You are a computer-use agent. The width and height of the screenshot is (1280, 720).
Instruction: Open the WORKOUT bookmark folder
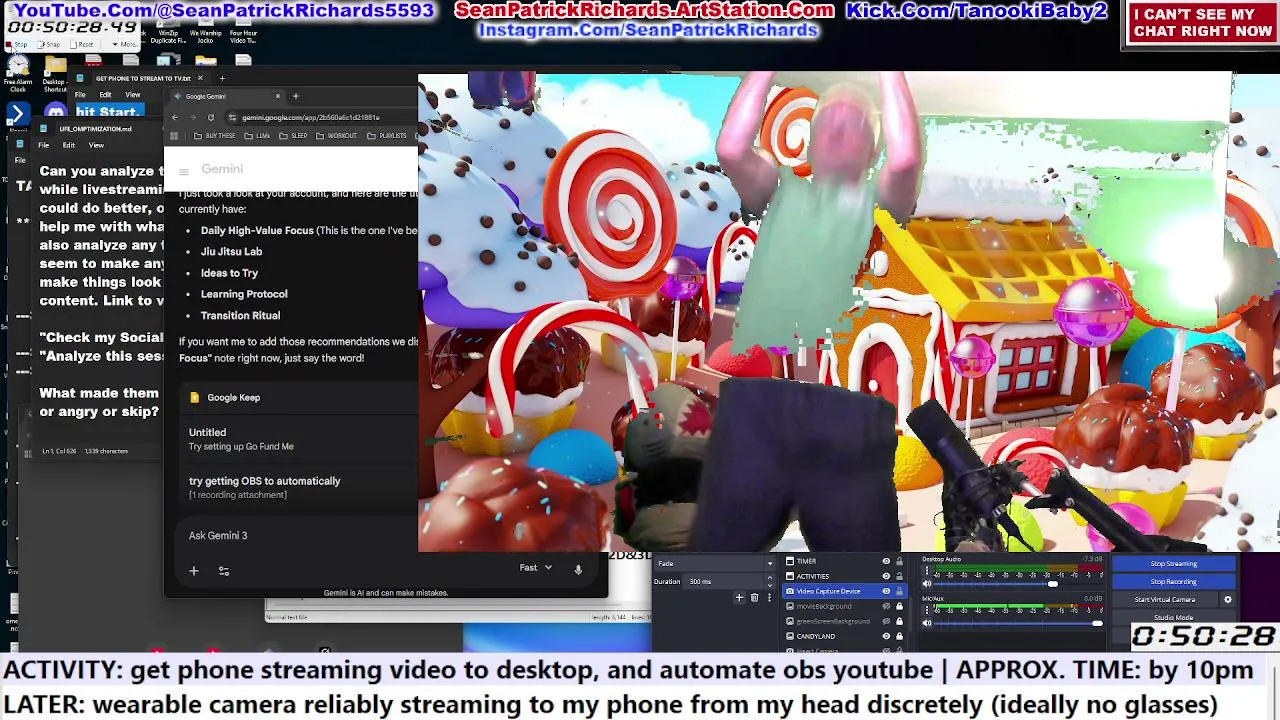pos(336,135)
